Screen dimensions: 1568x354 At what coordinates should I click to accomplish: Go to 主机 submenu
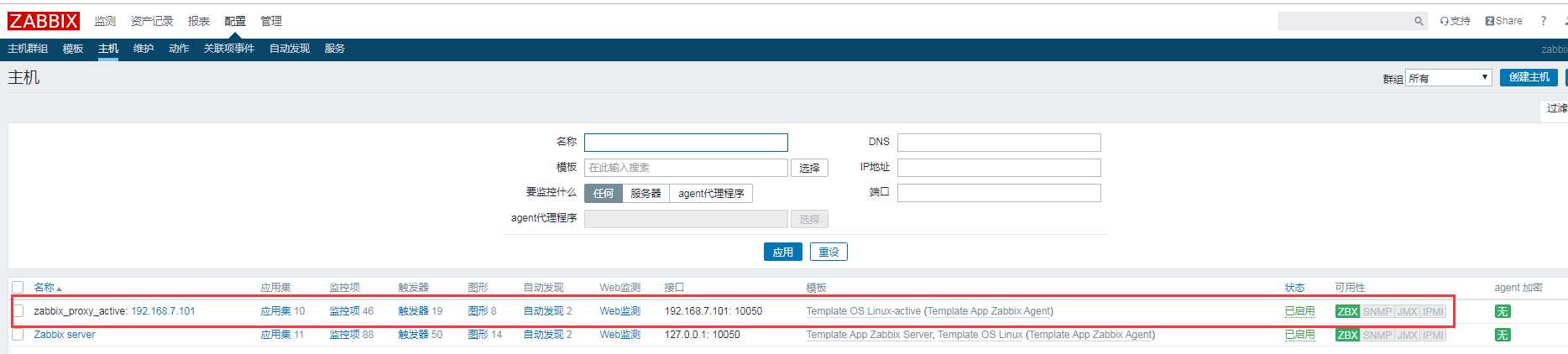(x=108, y=49)
